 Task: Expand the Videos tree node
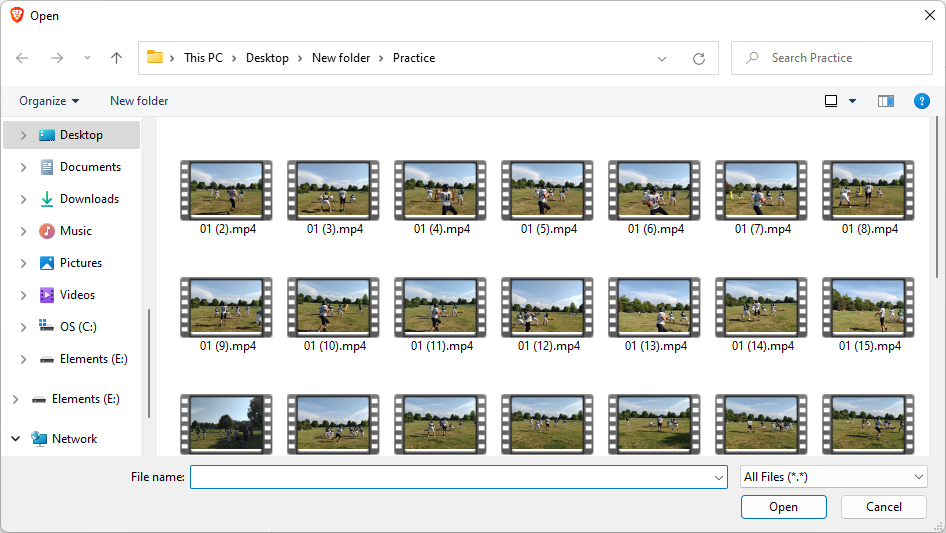pyautogui.click(x=24, y=295)
